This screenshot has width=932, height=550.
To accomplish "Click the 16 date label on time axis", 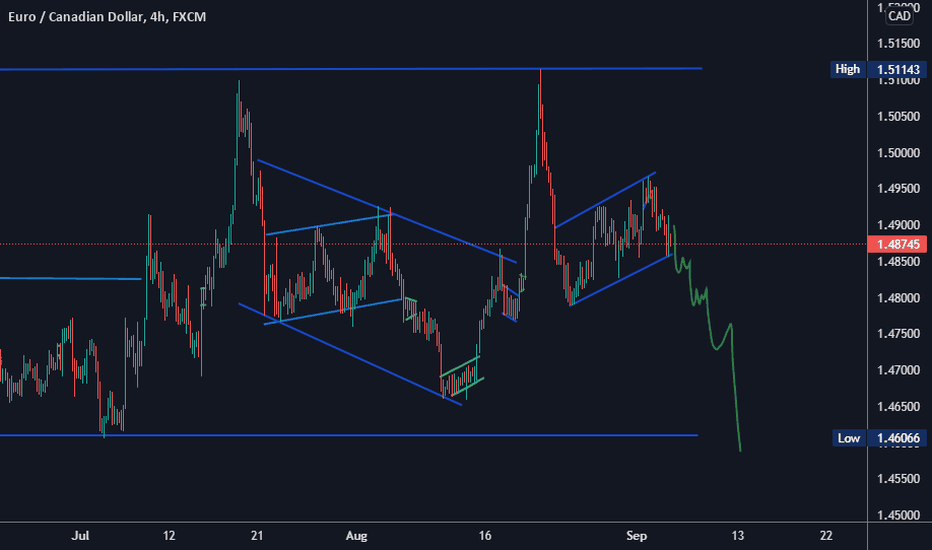I will point(485,536).
